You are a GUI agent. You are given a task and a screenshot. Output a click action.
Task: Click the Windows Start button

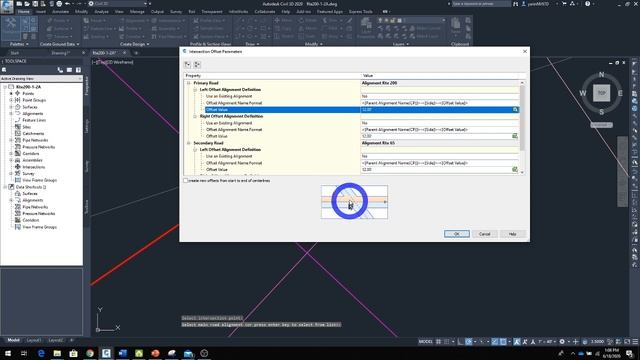[x=8, y=353]
